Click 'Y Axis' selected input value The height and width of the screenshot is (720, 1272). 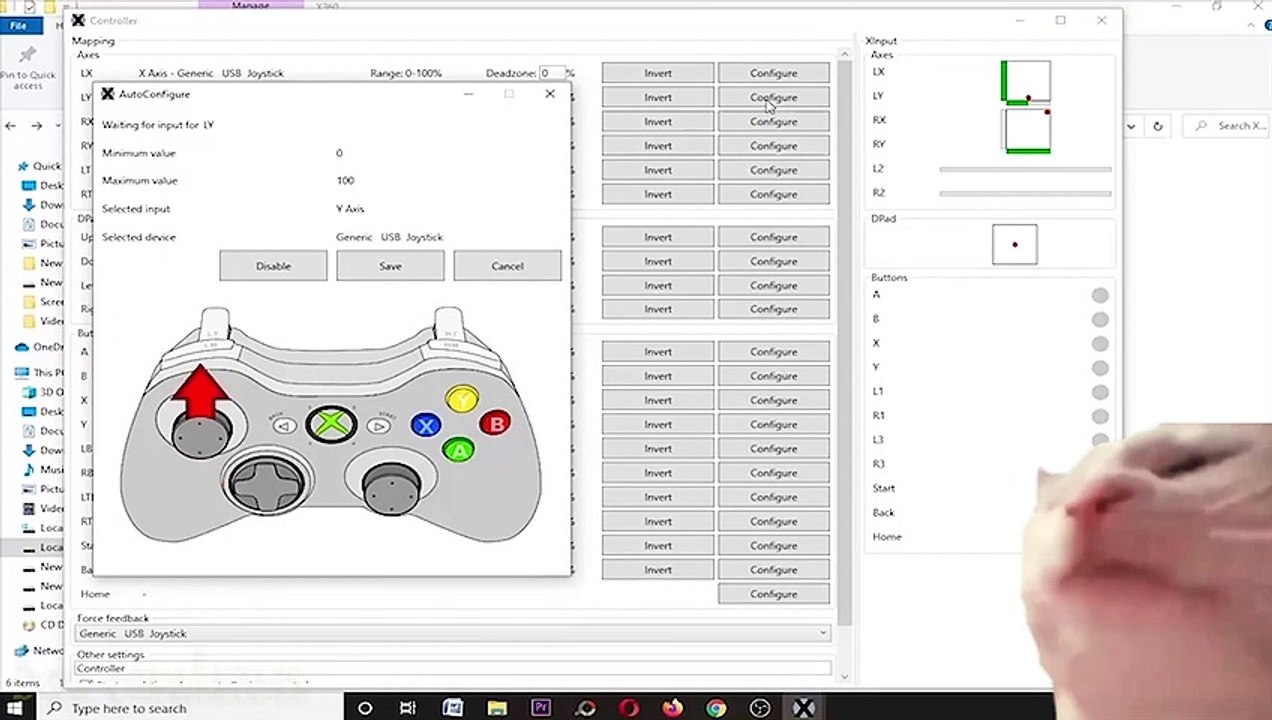click(350, 209)
